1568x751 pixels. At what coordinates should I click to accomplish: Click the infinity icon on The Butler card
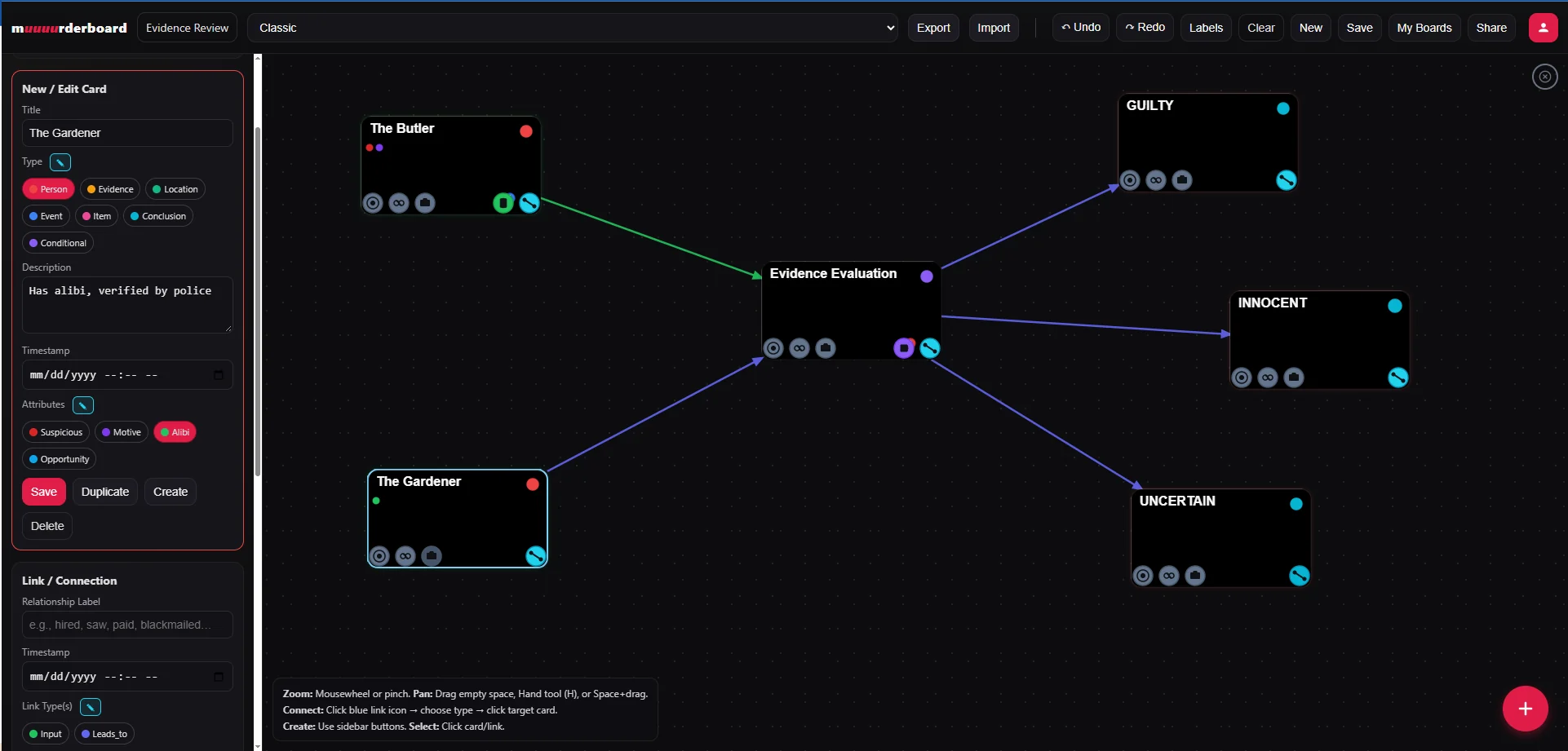pos(399,203)
